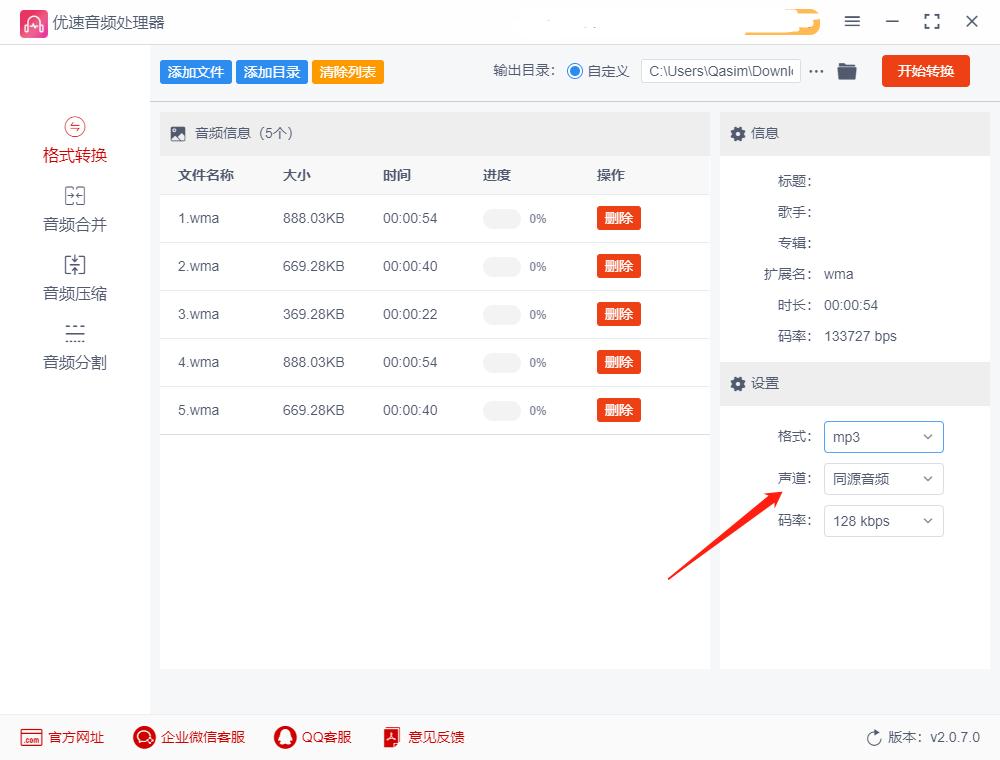The width and height of the screenshot is (1000, 760).
Task: Open the 官方网址 official website icon
Action: tap(33, 737)
